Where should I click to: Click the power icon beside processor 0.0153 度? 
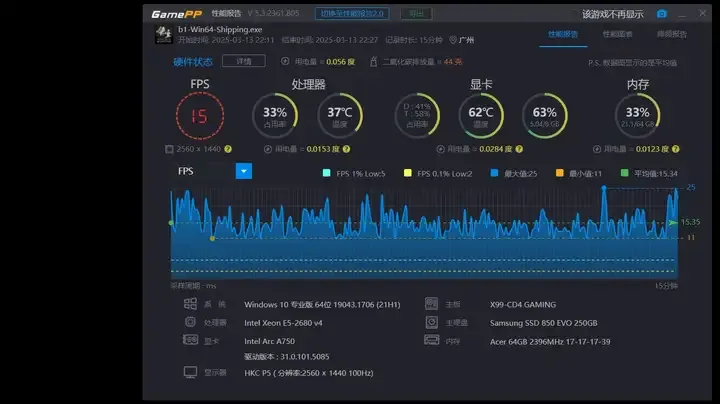pos(268,149)
